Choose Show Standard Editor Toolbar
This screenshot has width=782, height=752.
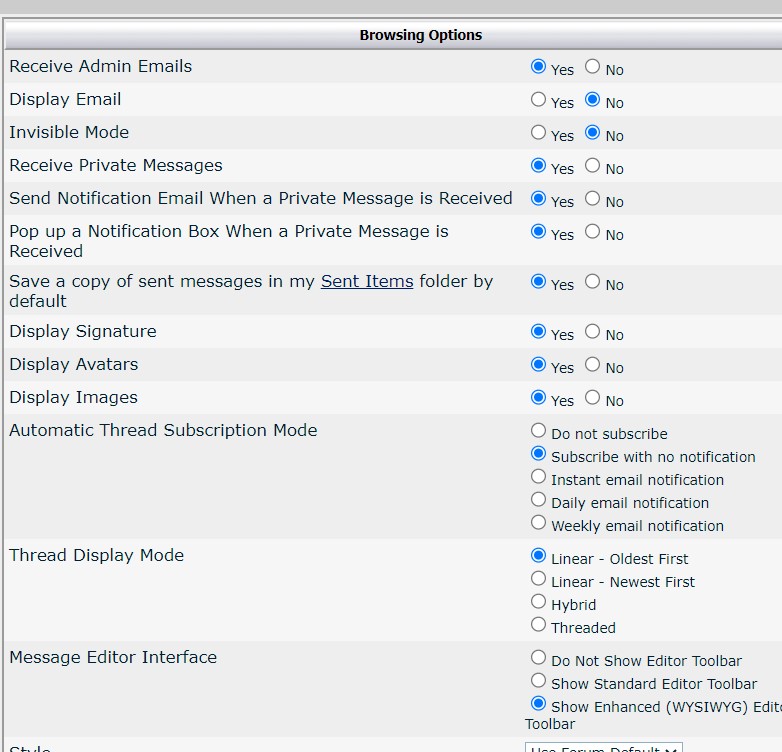[x=539, y=681]
